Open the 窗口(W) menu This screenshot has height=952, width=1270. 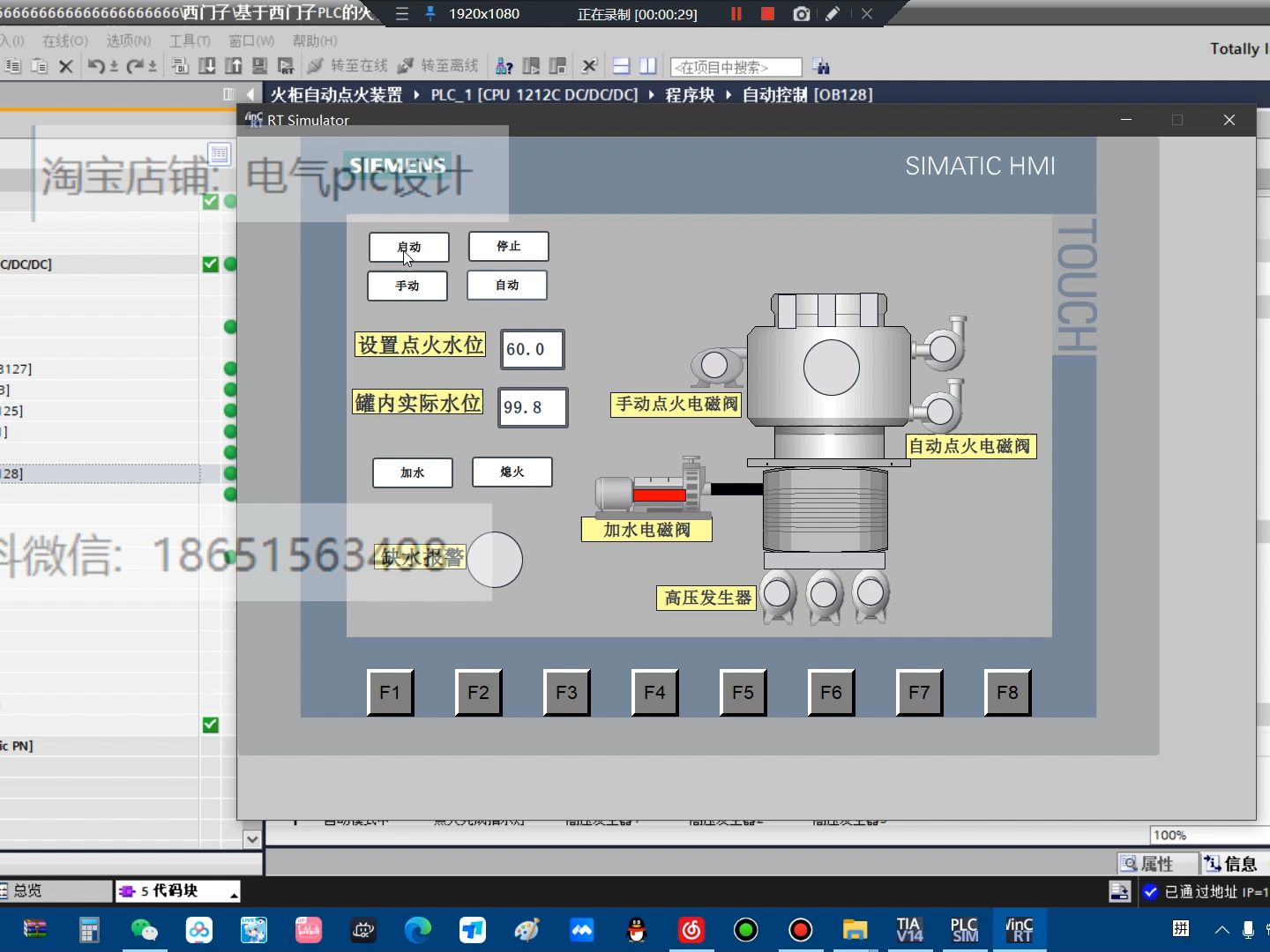click(251, 41)
